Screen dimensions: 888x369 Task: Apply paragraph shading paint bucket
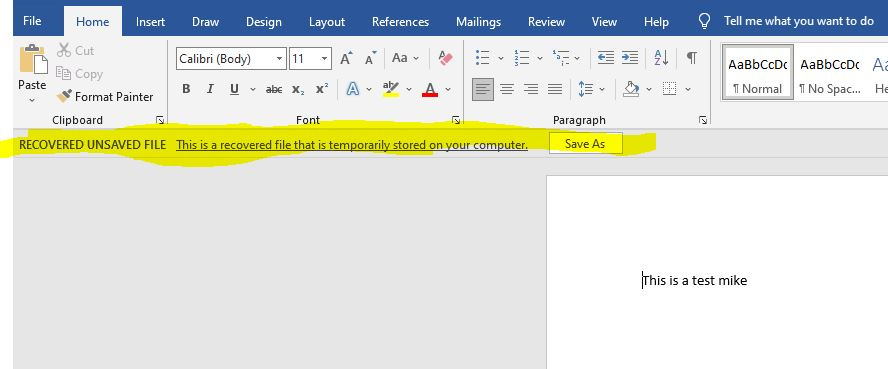coord(631,89)
